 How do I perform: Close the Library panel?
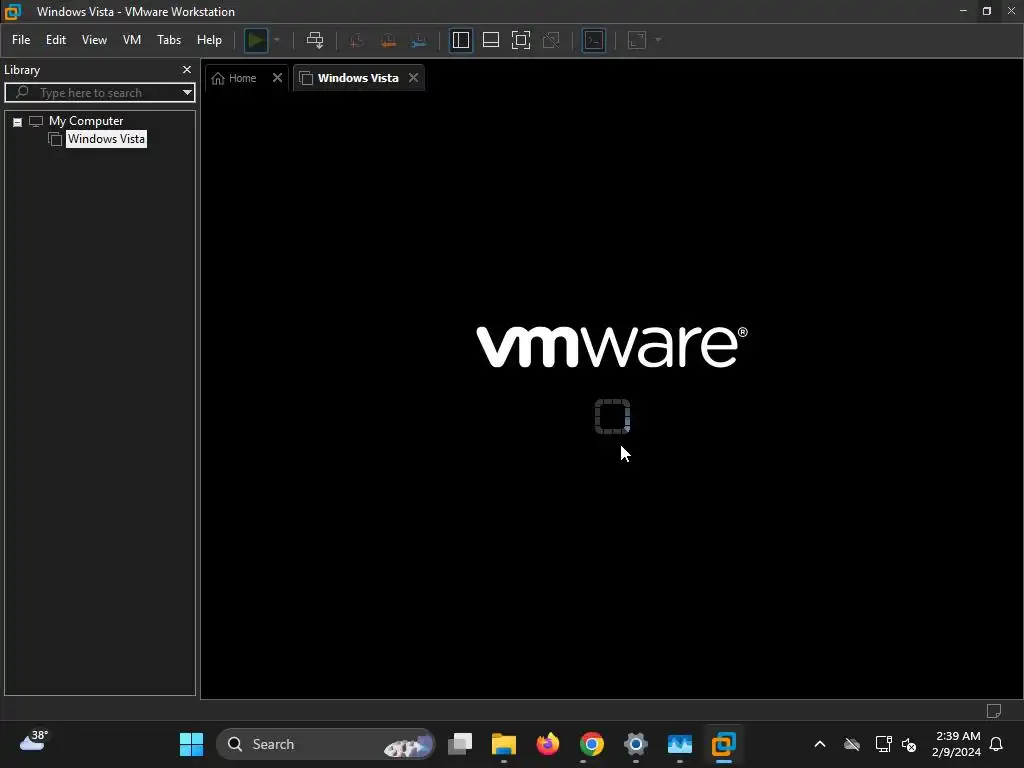click(187, 70)
